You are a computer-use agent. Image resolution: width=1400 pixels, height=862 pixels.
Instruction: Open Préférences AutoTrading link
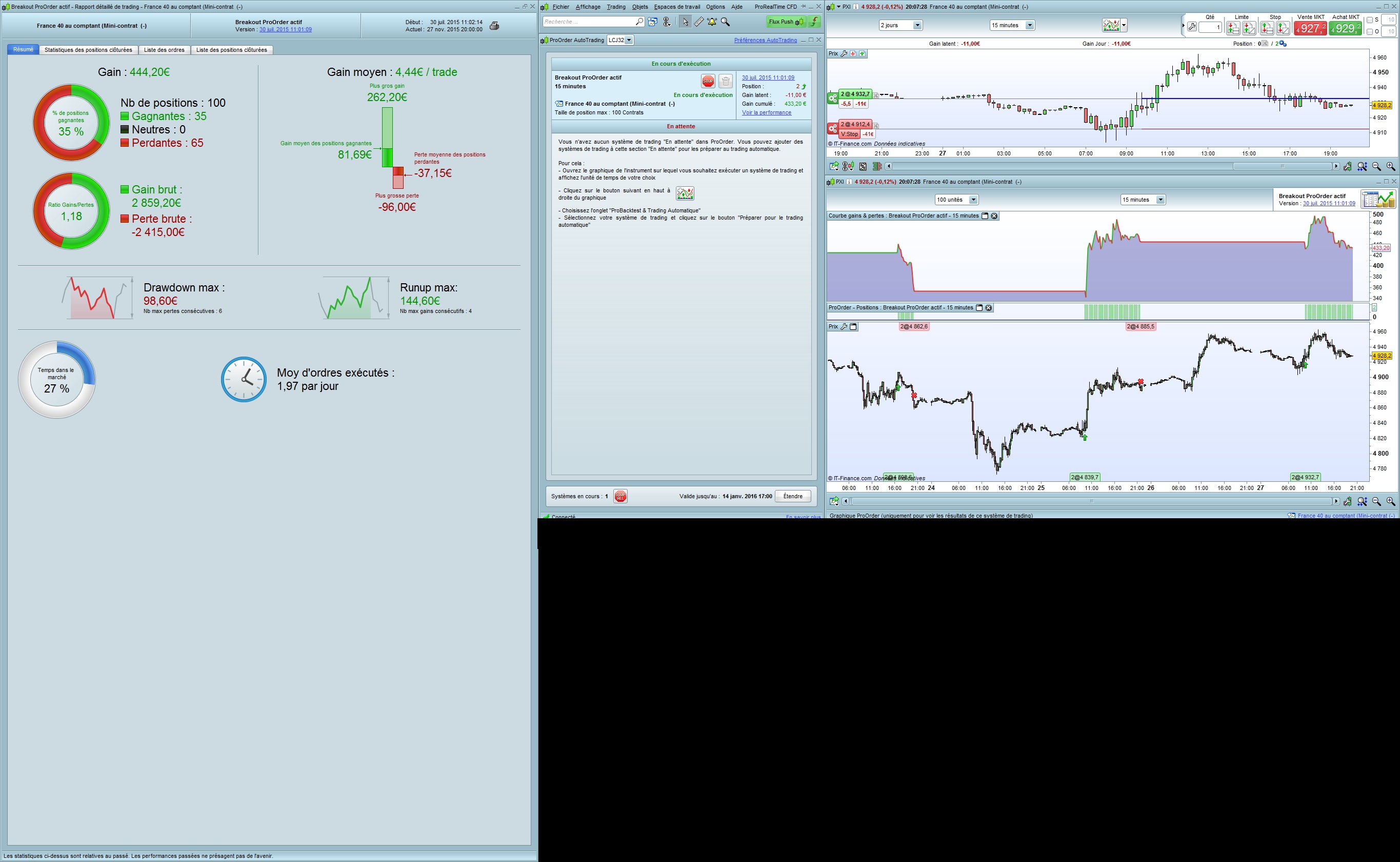tap(765, 41)
